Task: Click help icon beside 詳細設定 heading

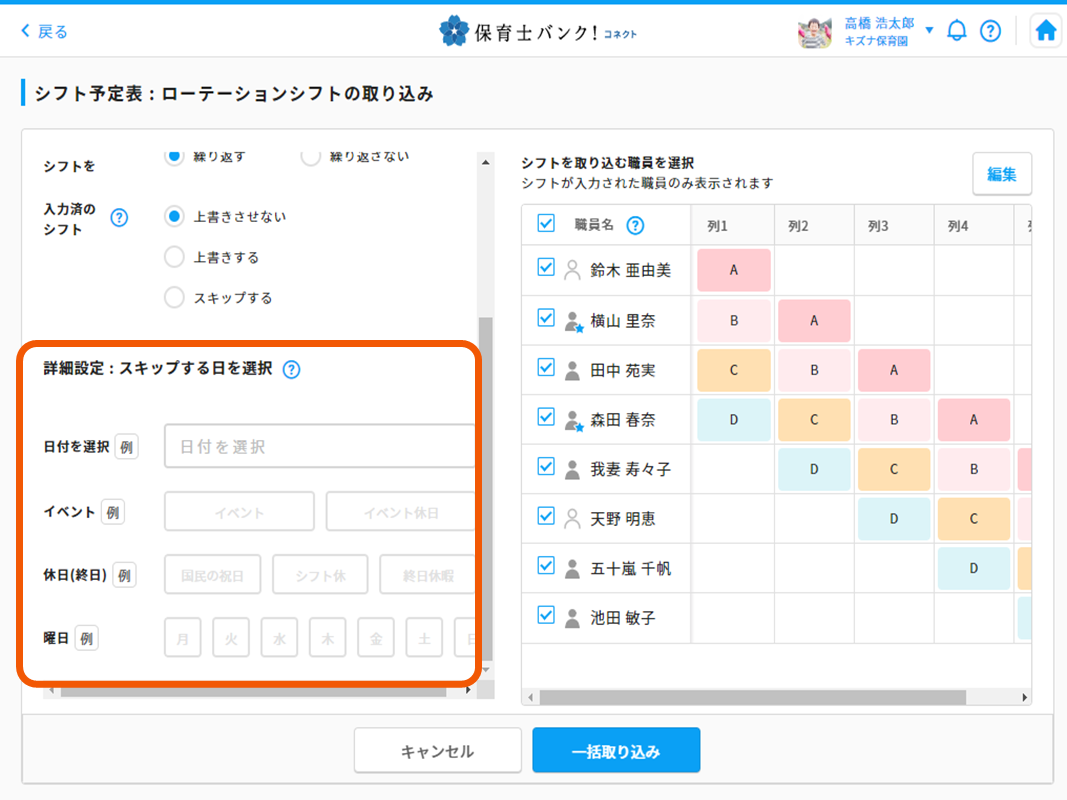Action: [x=291, y=369]
